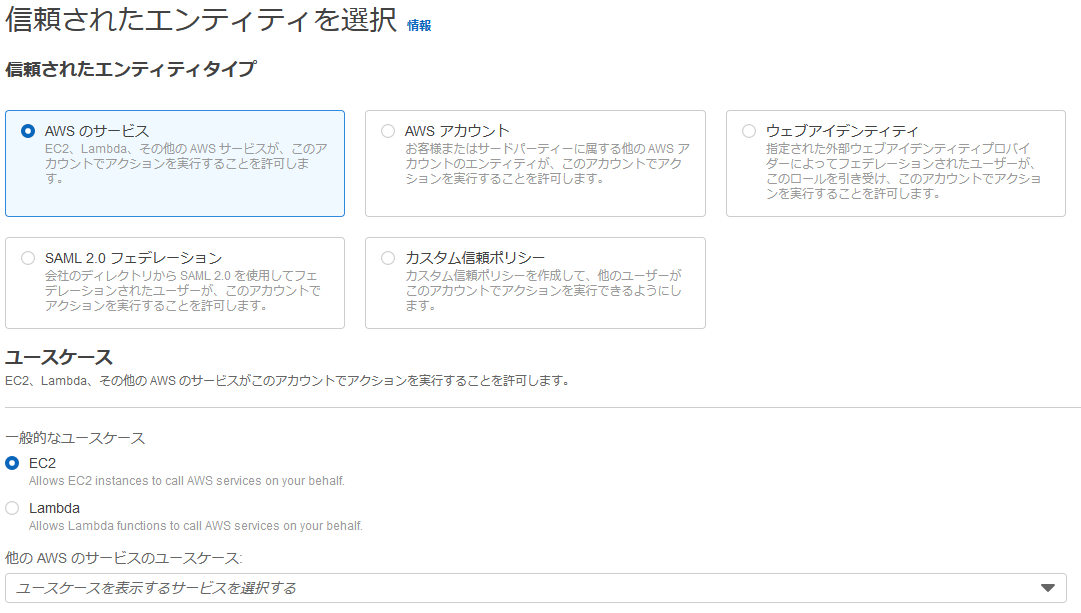1081x613 pixels.
Task: Choose the Lambda use case radio
Action: [12, 508]
